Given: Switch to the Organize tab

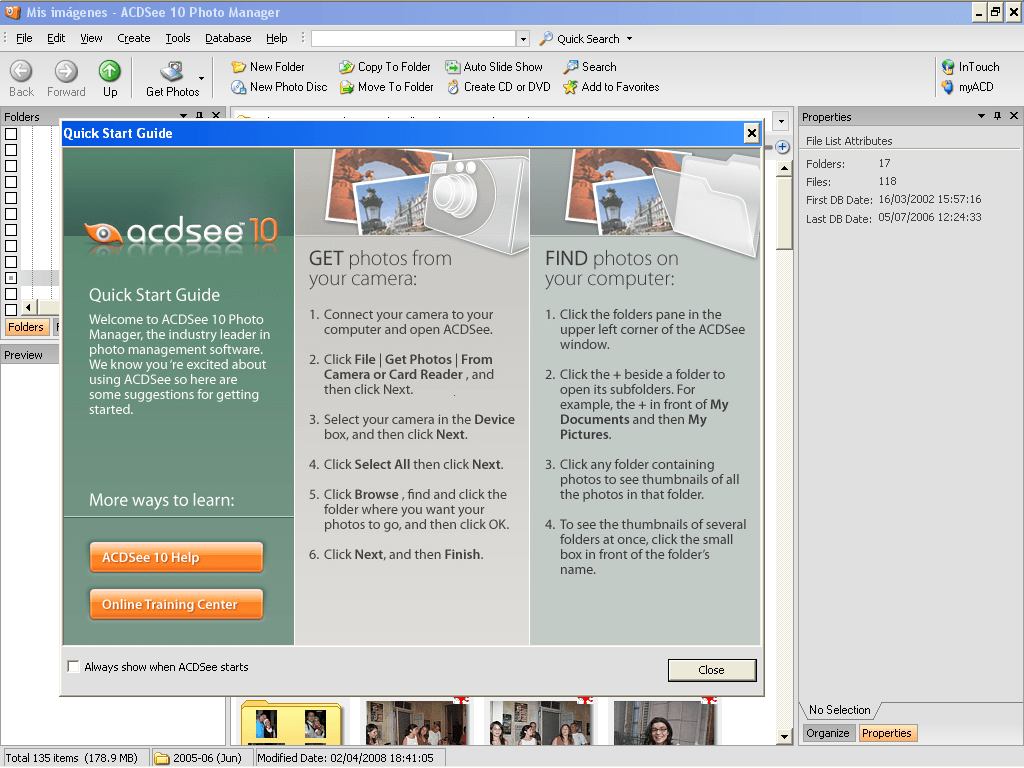Looking at the screenshot, I should (x=828, y=733).
